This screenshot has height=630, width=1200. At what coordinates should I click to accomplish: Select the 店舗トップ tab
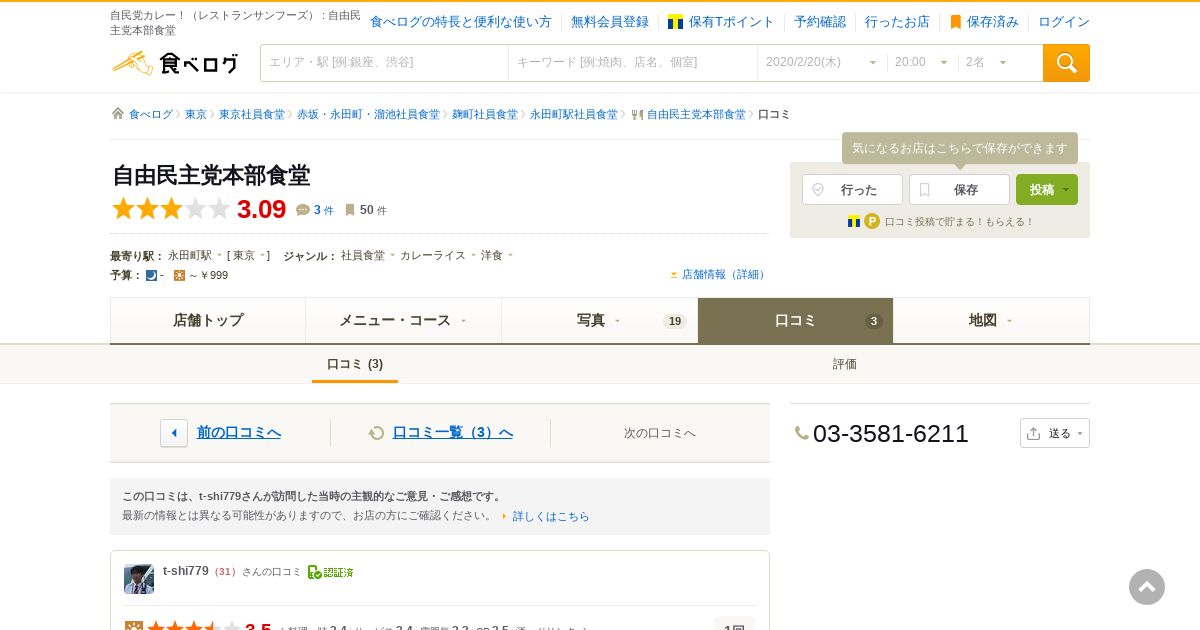pos(208,320)
